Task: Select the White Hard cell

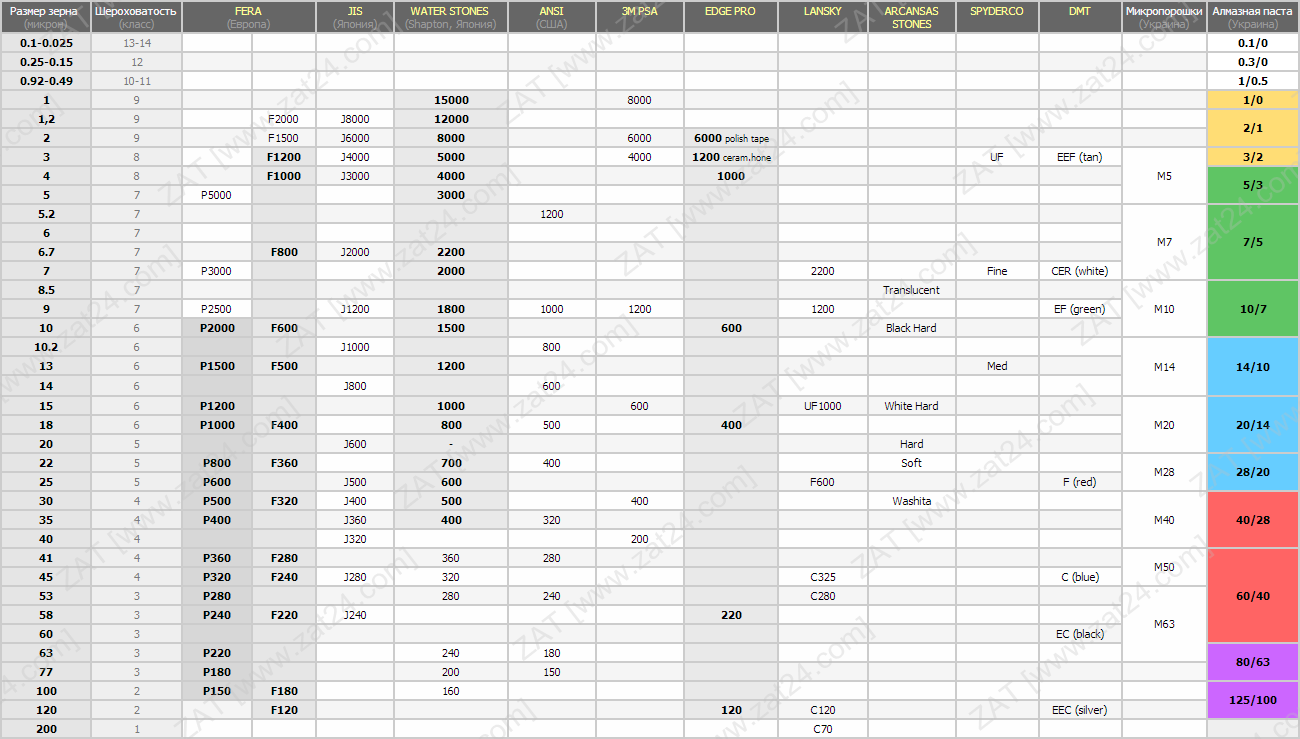Action: coord(912,406)
